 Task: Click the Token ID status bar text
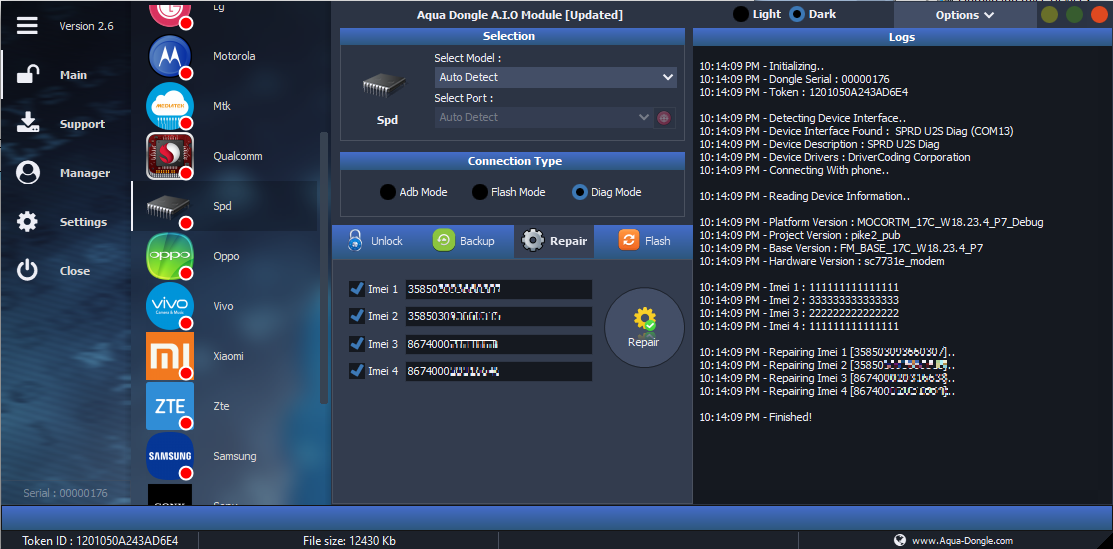[100, 540]
